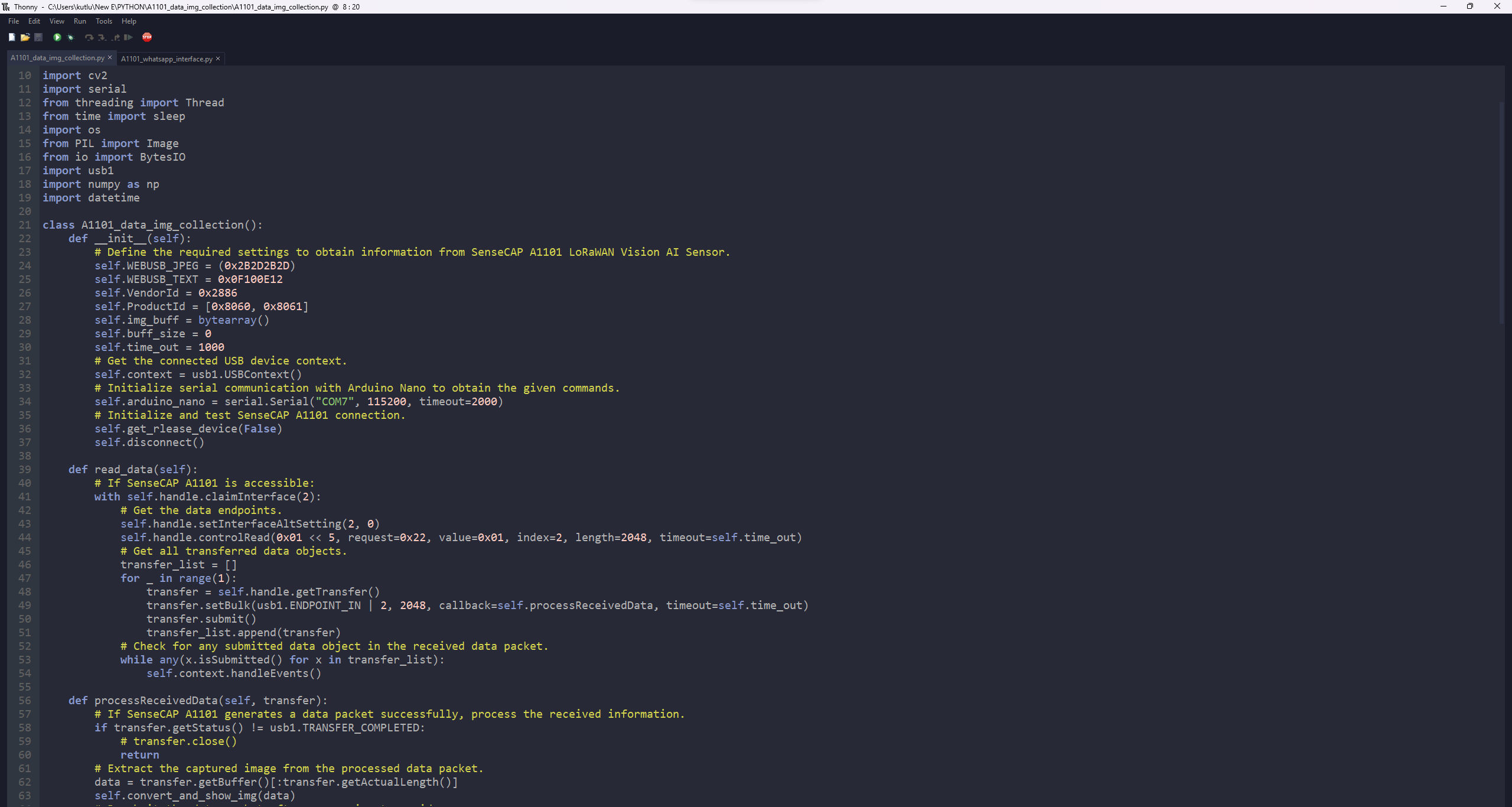This screenshot has width=1512, height=807.
Task: Start debugging the current script
Action: 71,37
